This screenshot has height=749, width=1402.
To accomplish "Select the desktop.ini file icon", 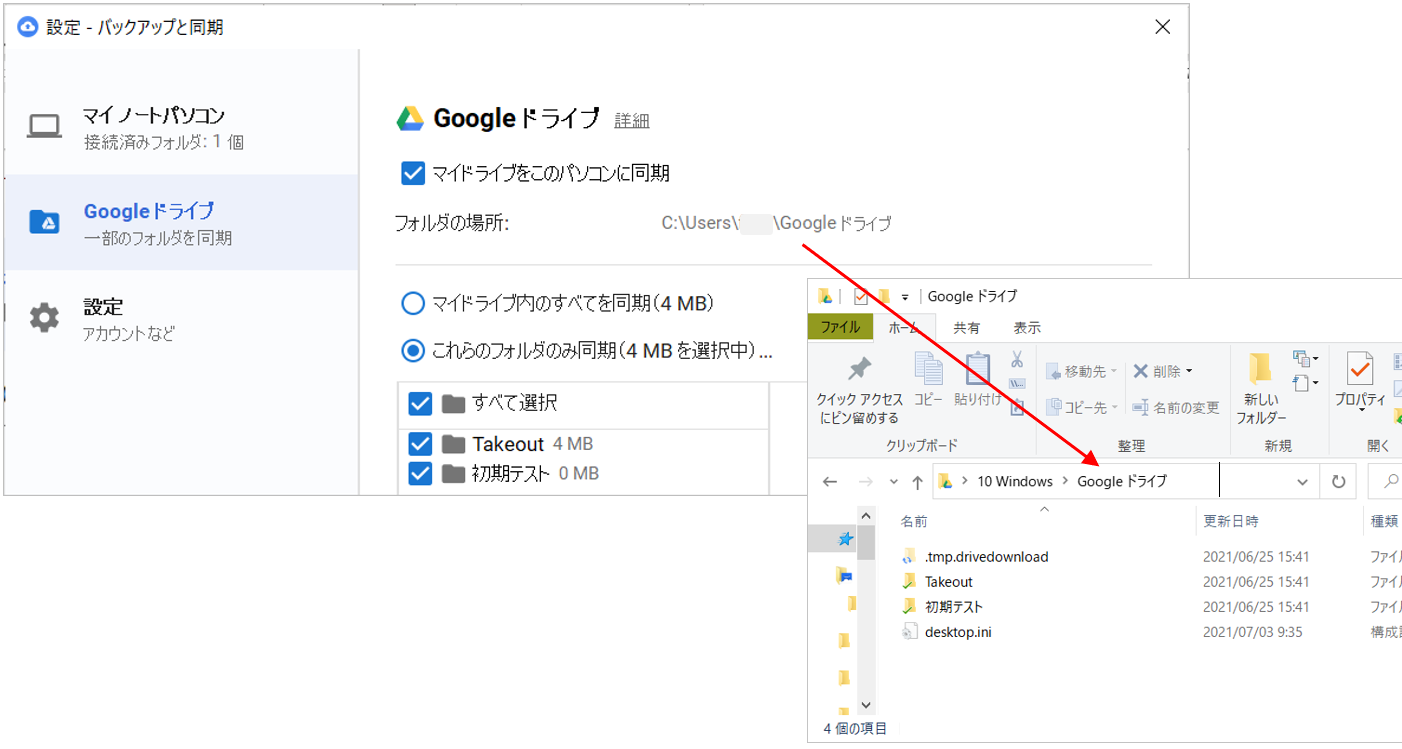I will click(x=909, y=632).
